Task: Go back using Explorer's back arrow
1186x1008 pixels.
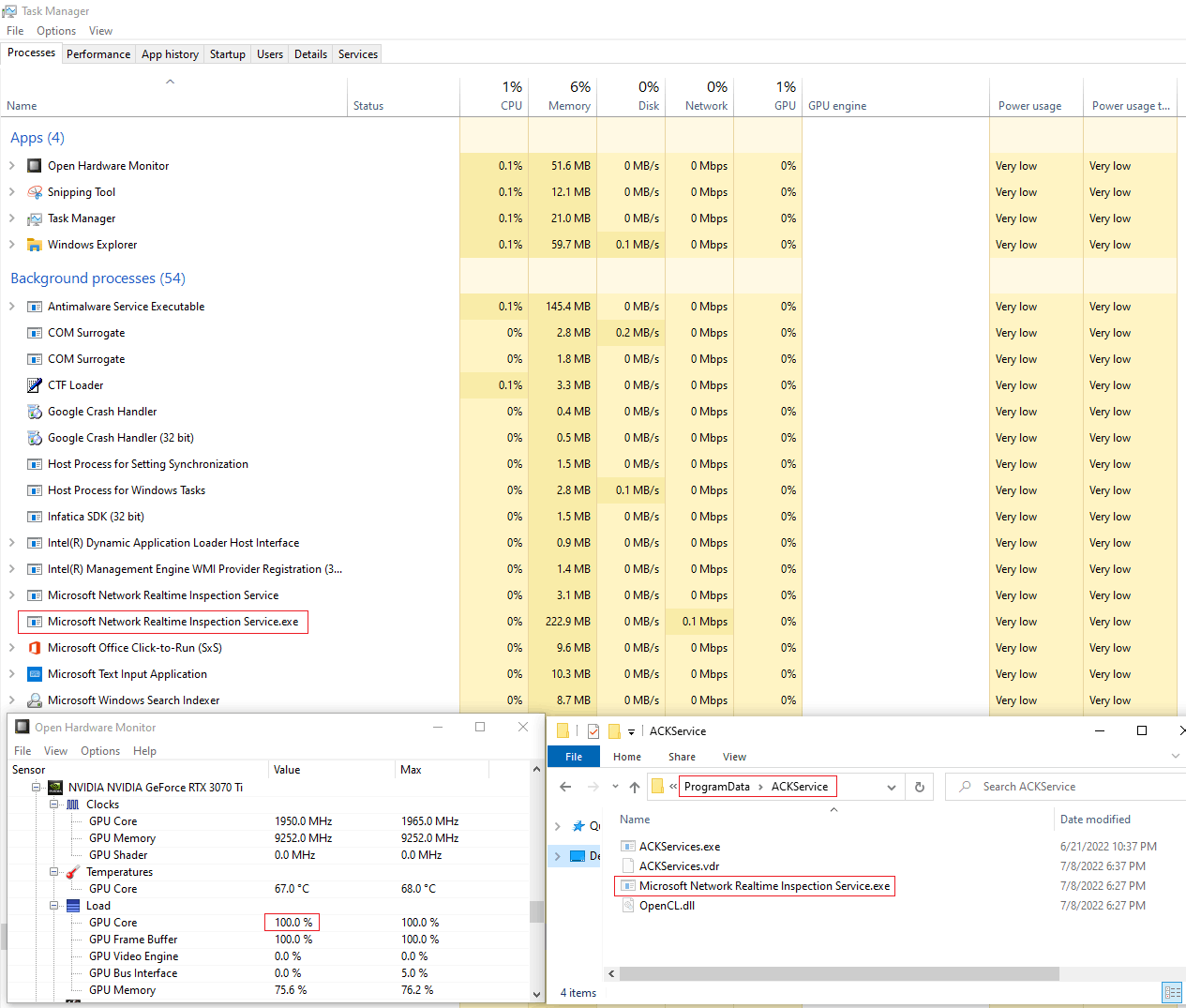Action: pyautogui.click(x=565, y=787)
